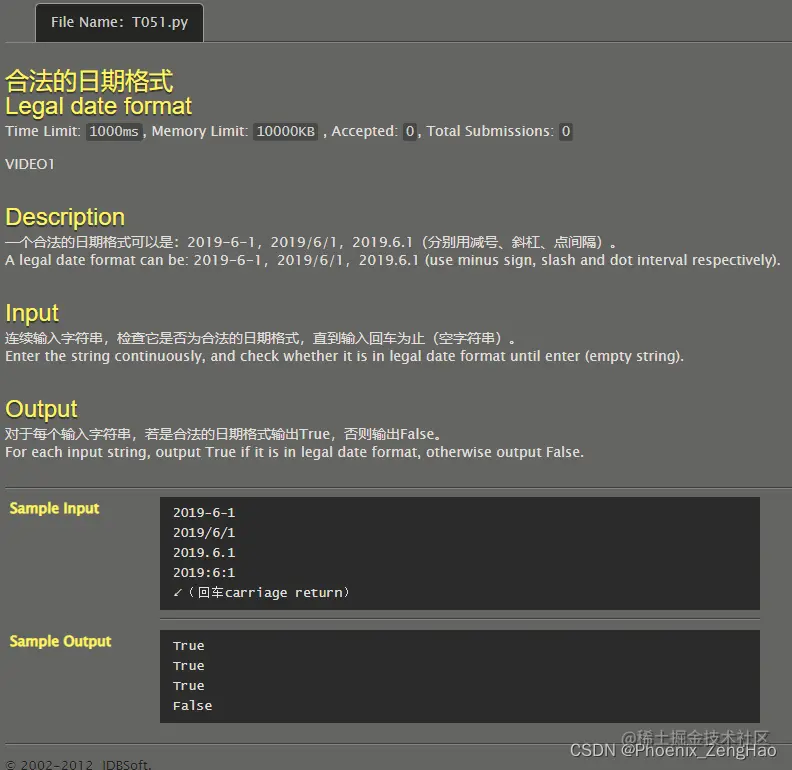The height and width of the screenshot is (770, 792).
Task: Click the line 'Enter the string continuously'
Action: click(x=344, y=356)
